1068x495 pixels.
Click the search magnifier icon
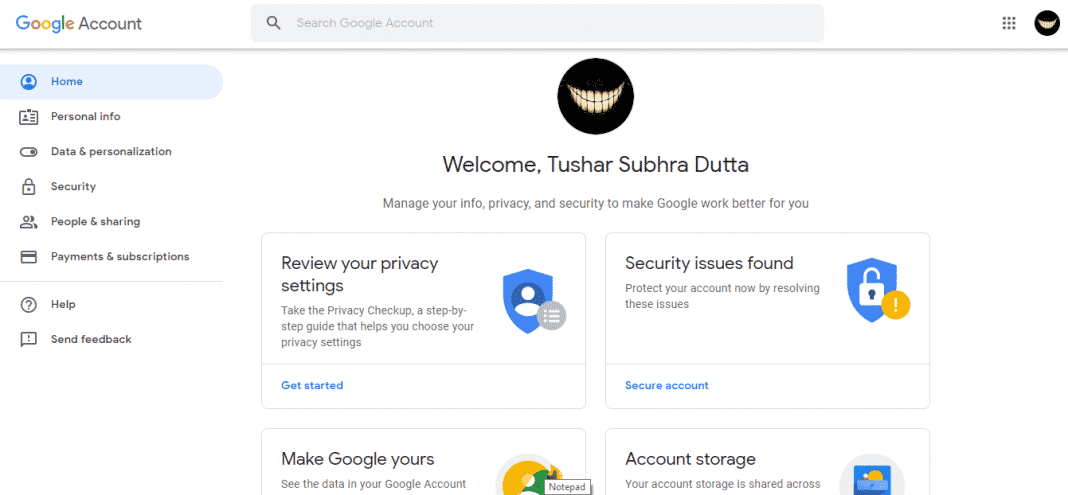click(x=274, y=23)
